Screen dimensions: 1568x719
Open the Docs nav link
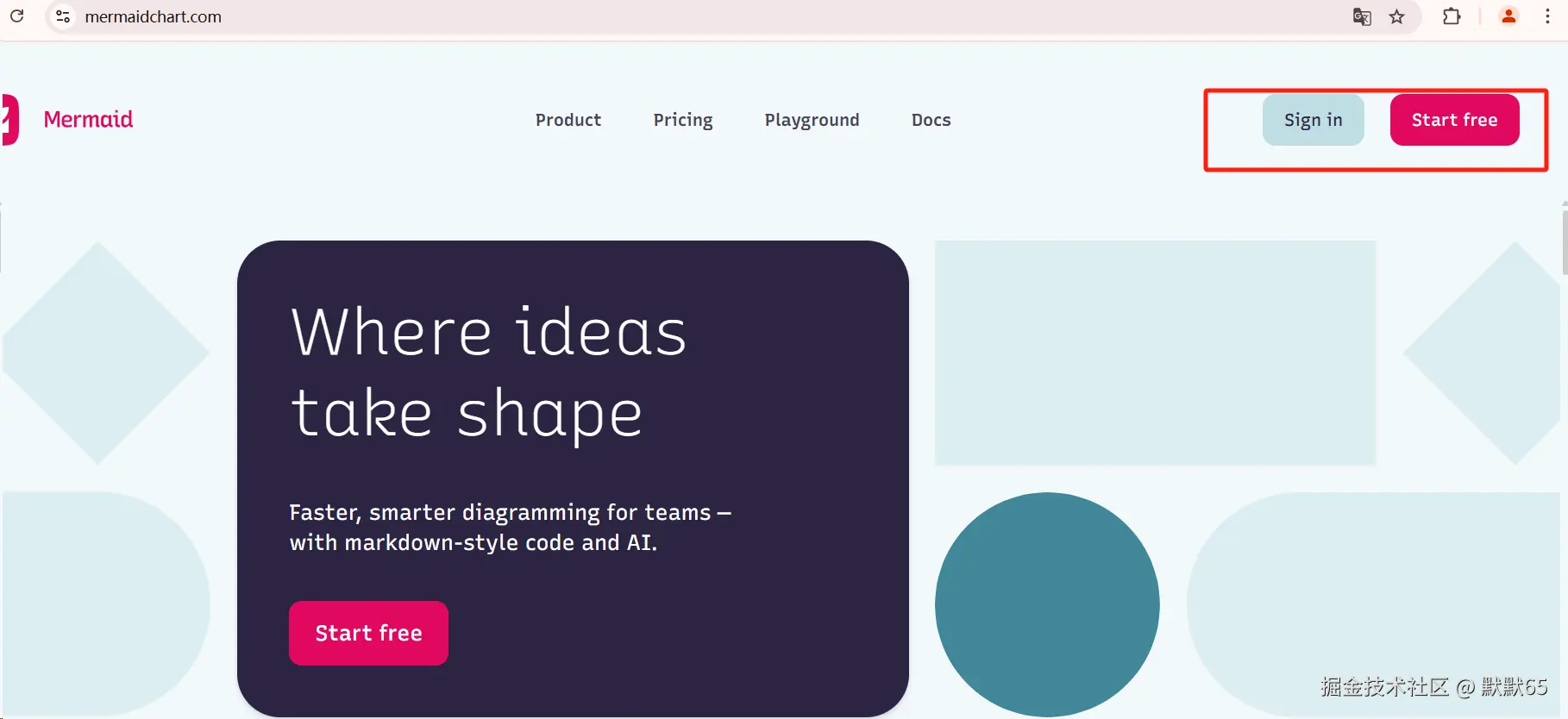coord(931,120)
